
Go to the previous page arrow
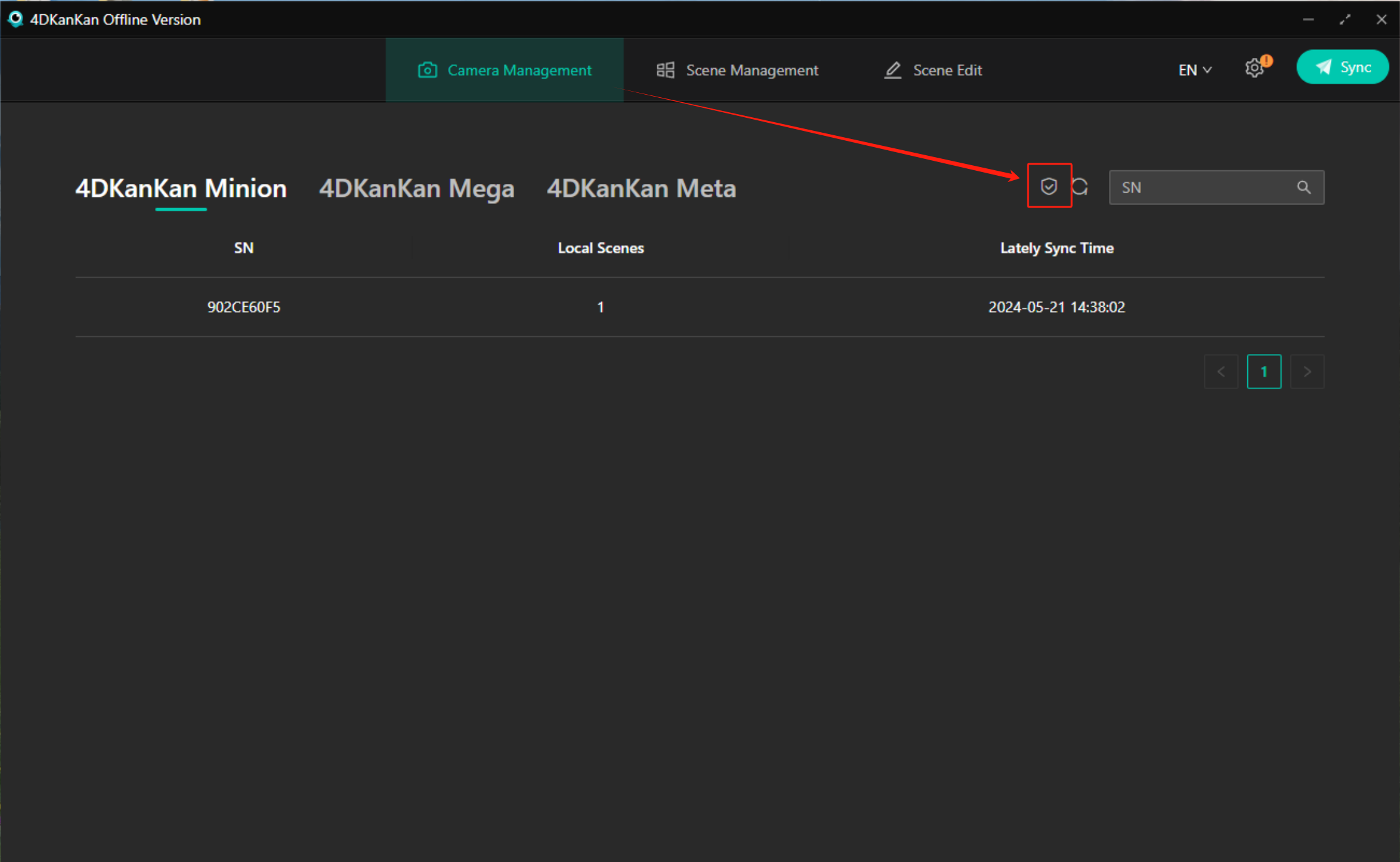(1221, 371)
